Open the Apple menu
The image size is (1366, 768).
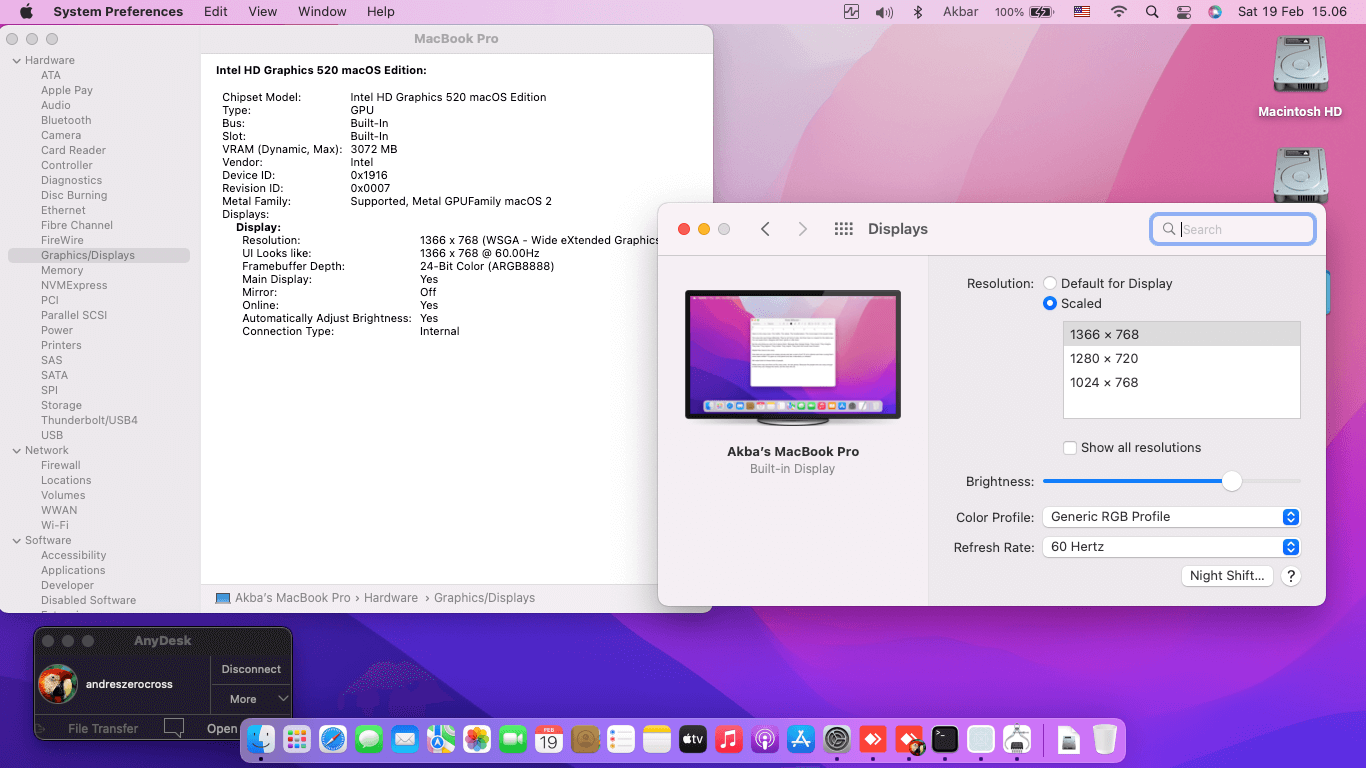(x=26, y=12)
